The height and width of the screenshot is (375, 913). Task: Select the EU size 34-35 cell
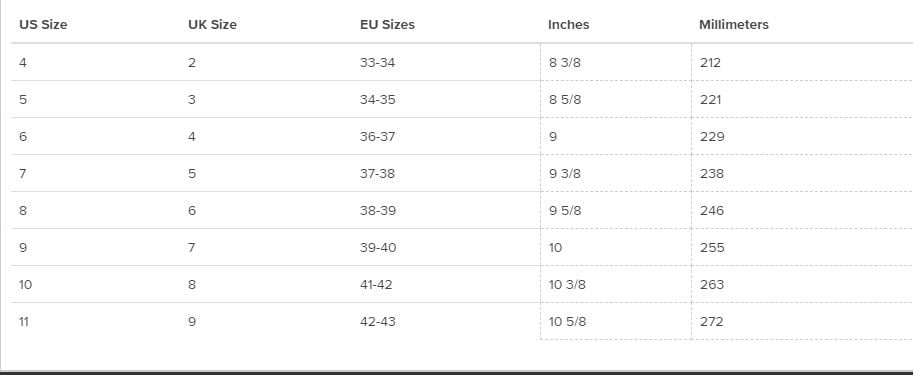tap(377, 100)
